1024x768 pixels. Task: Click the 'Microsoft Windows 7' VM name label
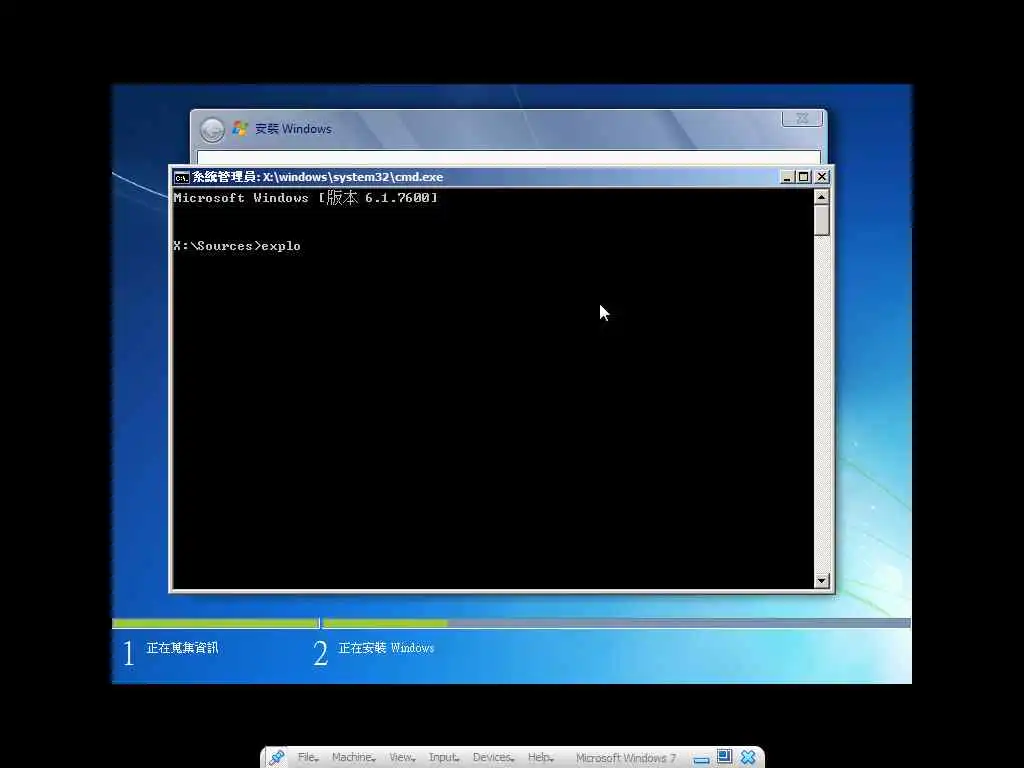click(x=626, y=758)
